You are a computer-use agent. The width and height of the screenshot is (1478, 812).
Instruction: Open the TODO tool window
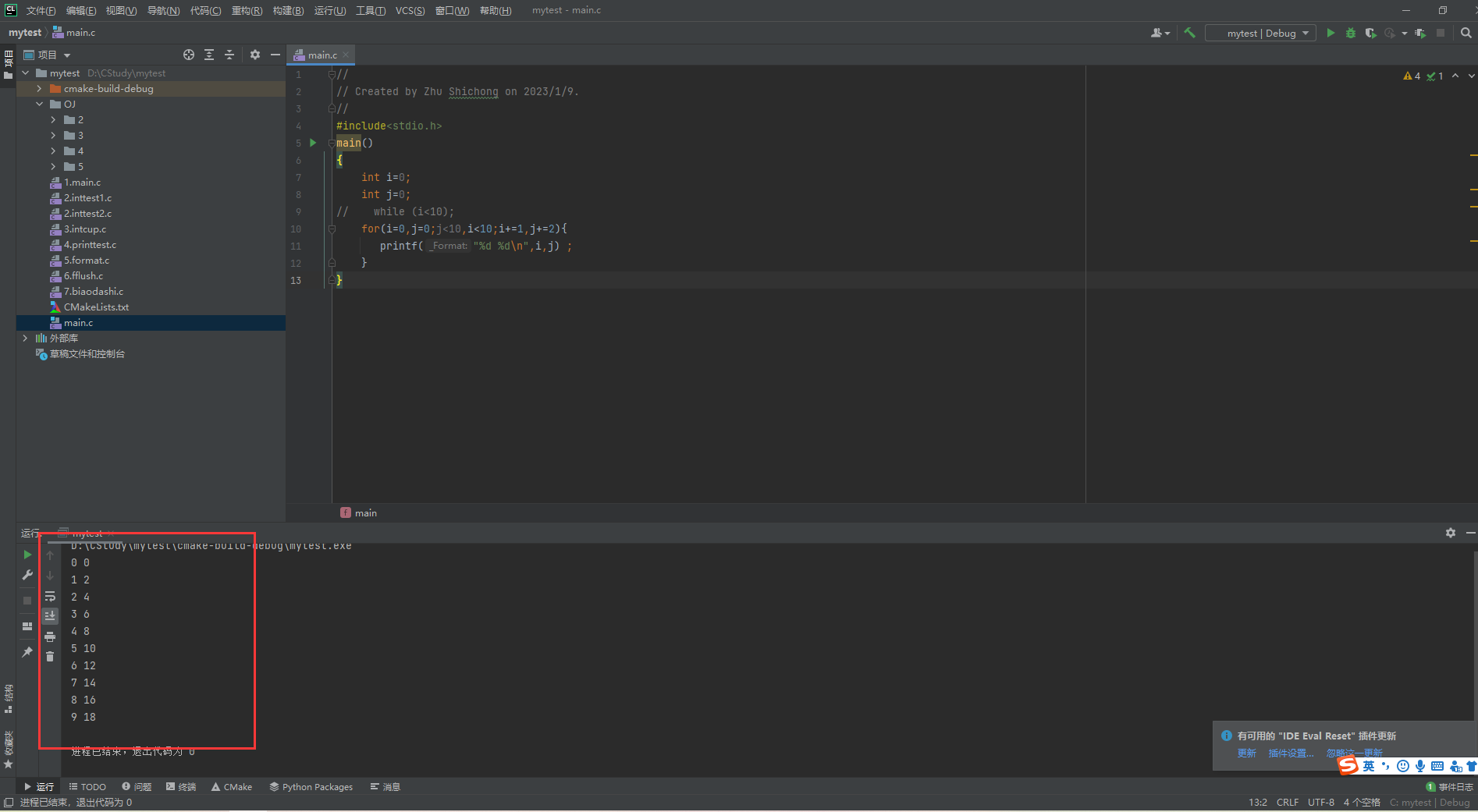tap(87, 786)
